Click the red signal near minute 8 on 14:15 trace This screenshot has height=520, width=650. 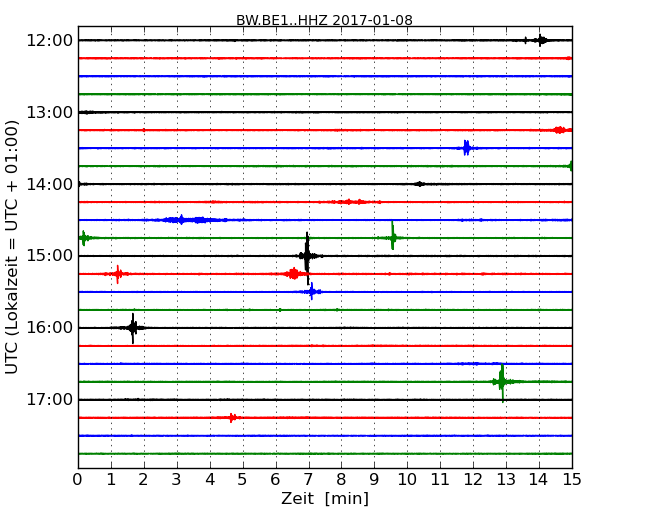(x=350, y=202)
